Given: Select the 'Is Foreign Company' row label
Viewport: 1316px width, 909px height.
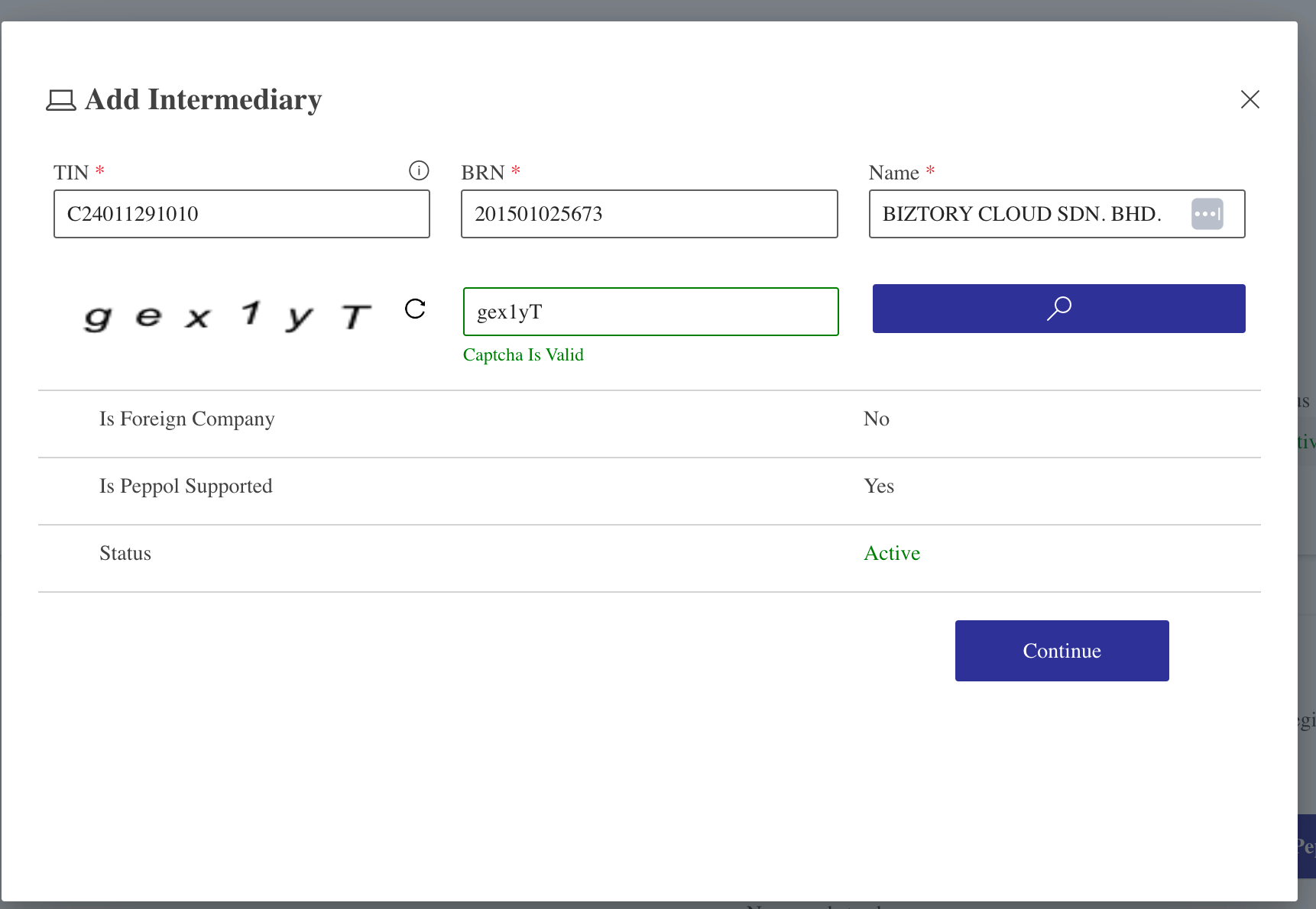Looking at the screenshot, I should coord(187,419).
